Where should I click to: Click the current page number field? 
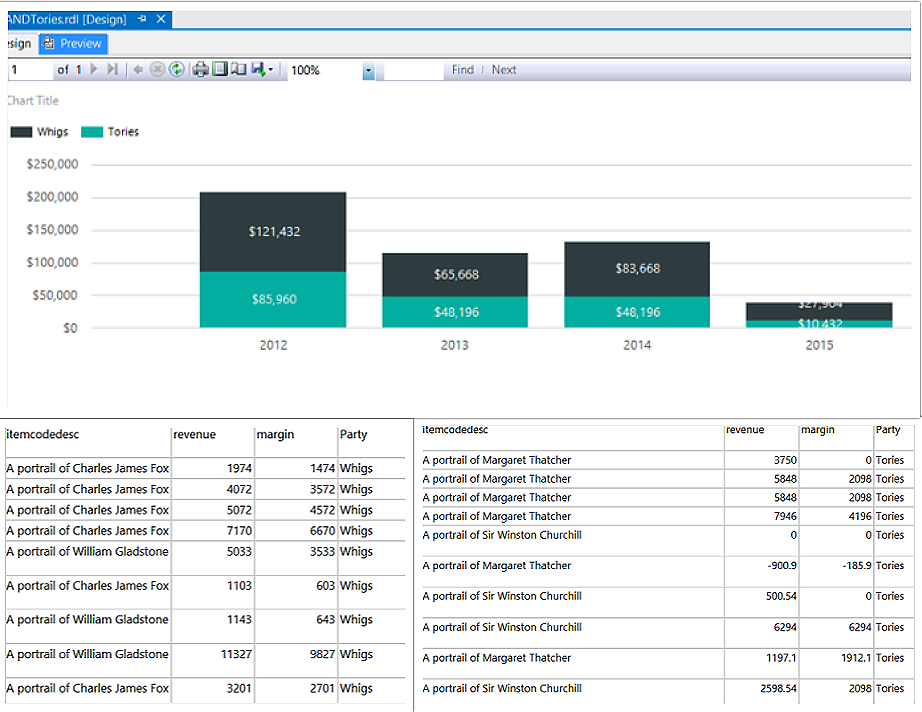point(28,70)
